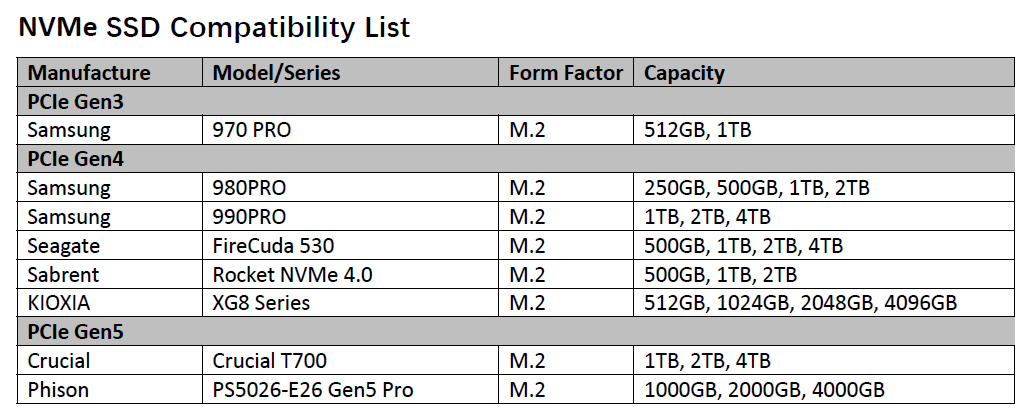The width and height of the screenshot is (1032, 416).
Task: Click the 1000GB, 2000GB, 4000GB capacity cell
Action: pos(824,390)
